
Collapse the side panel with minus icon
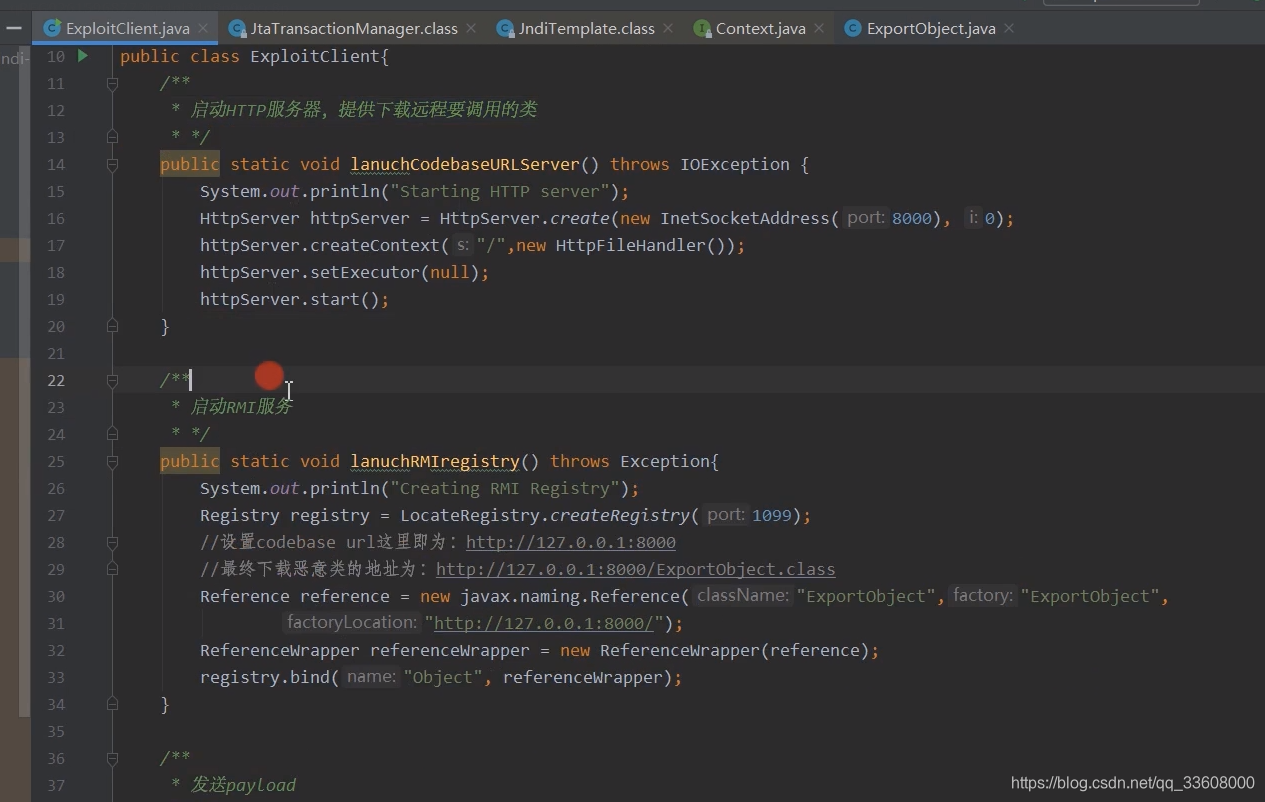13,28
